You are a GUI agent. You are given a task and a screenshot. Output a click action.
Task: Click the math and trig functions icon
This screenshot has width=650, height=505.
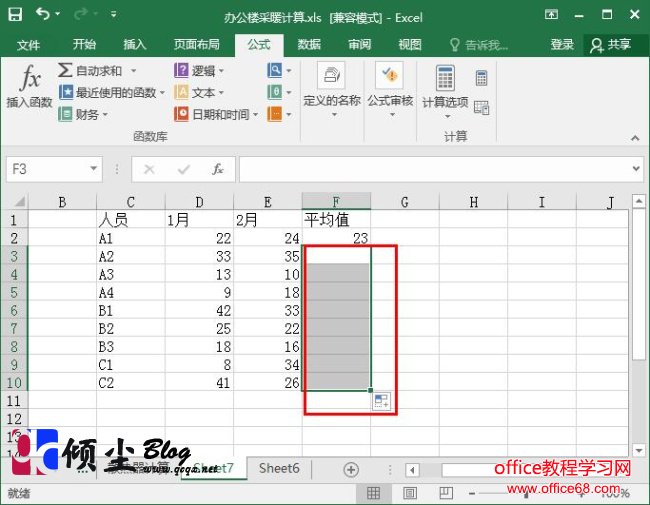click(x=274, y=92)
